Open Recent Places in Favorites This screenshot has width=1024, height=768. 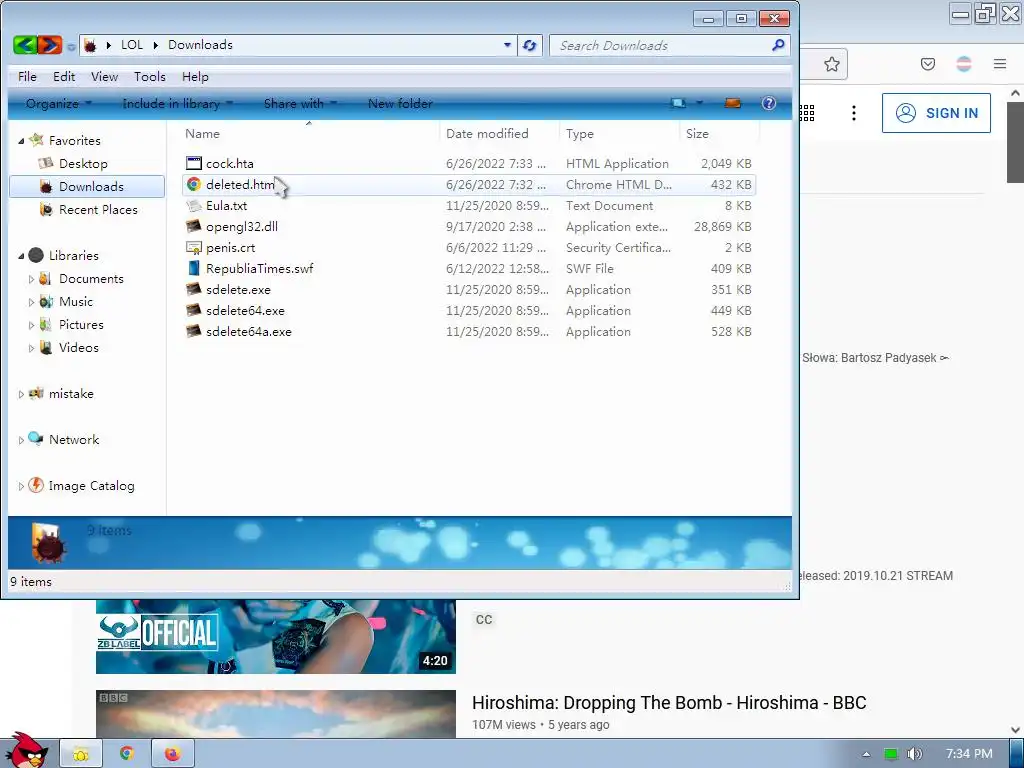pos(98,210)
